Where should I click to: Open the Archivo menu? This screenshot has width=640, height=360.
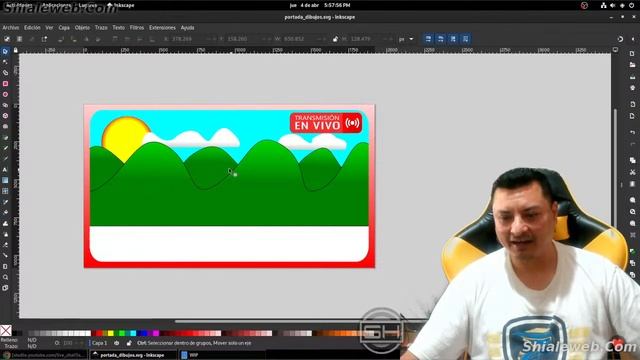pos(11,28)
